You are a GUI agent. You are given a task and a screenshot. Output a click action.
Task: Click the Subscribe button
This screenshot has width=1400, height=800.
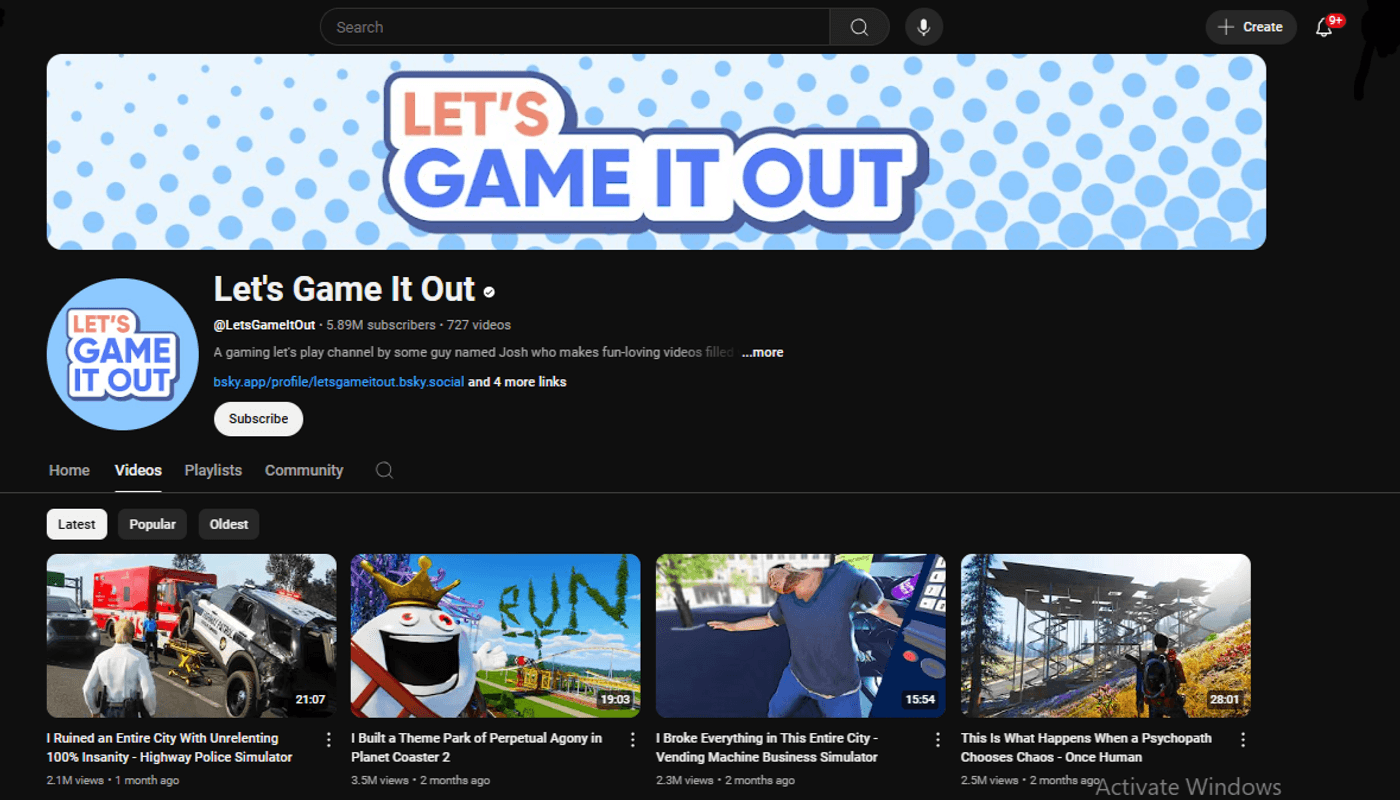point(258,419)
